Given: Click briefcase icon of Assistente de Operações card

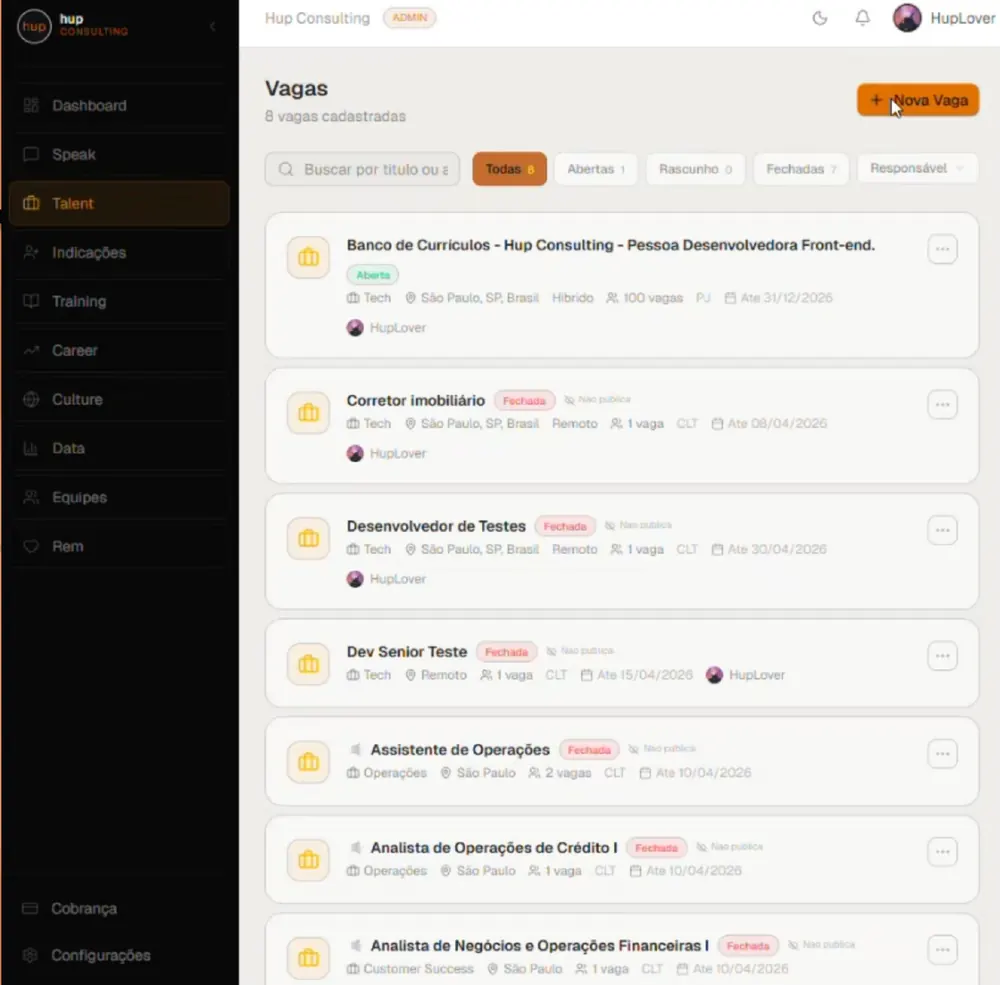Looking at the screenshot, I should [309, 762].
